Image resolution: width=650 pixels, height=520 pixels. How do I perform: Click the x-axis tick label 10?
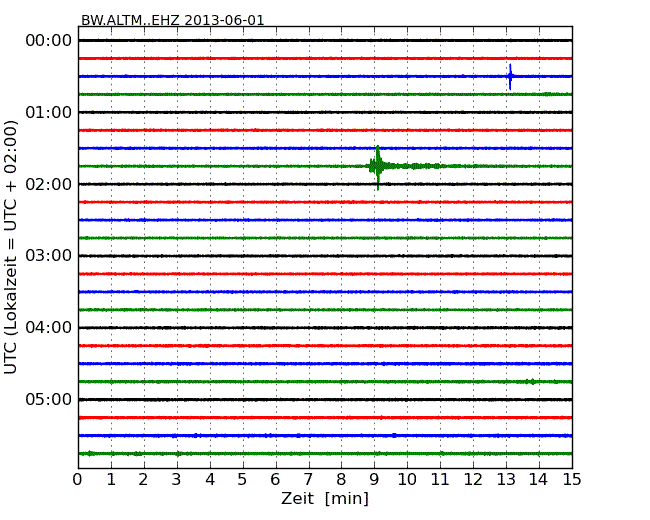(407, 480)
